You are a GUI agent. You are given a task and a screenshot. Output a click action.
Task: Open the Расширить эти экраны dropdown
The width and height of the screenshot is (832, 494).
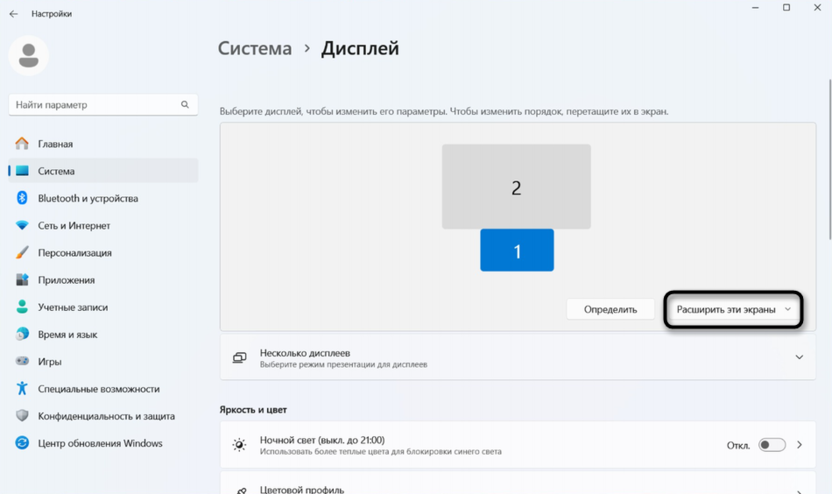tap(733, 309)
